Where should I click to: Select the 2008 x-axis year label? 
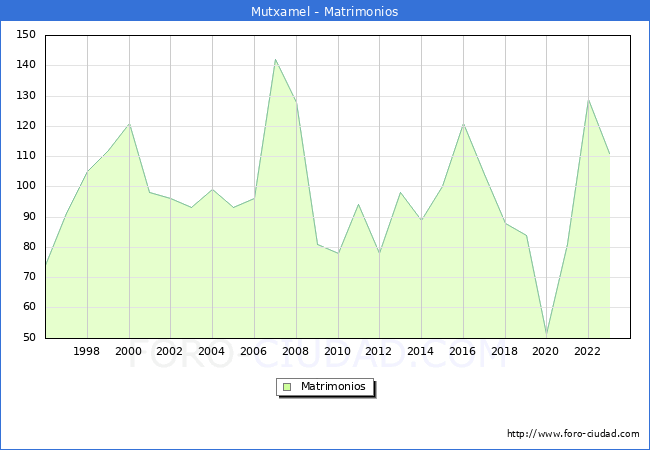(x=295, y=351)
